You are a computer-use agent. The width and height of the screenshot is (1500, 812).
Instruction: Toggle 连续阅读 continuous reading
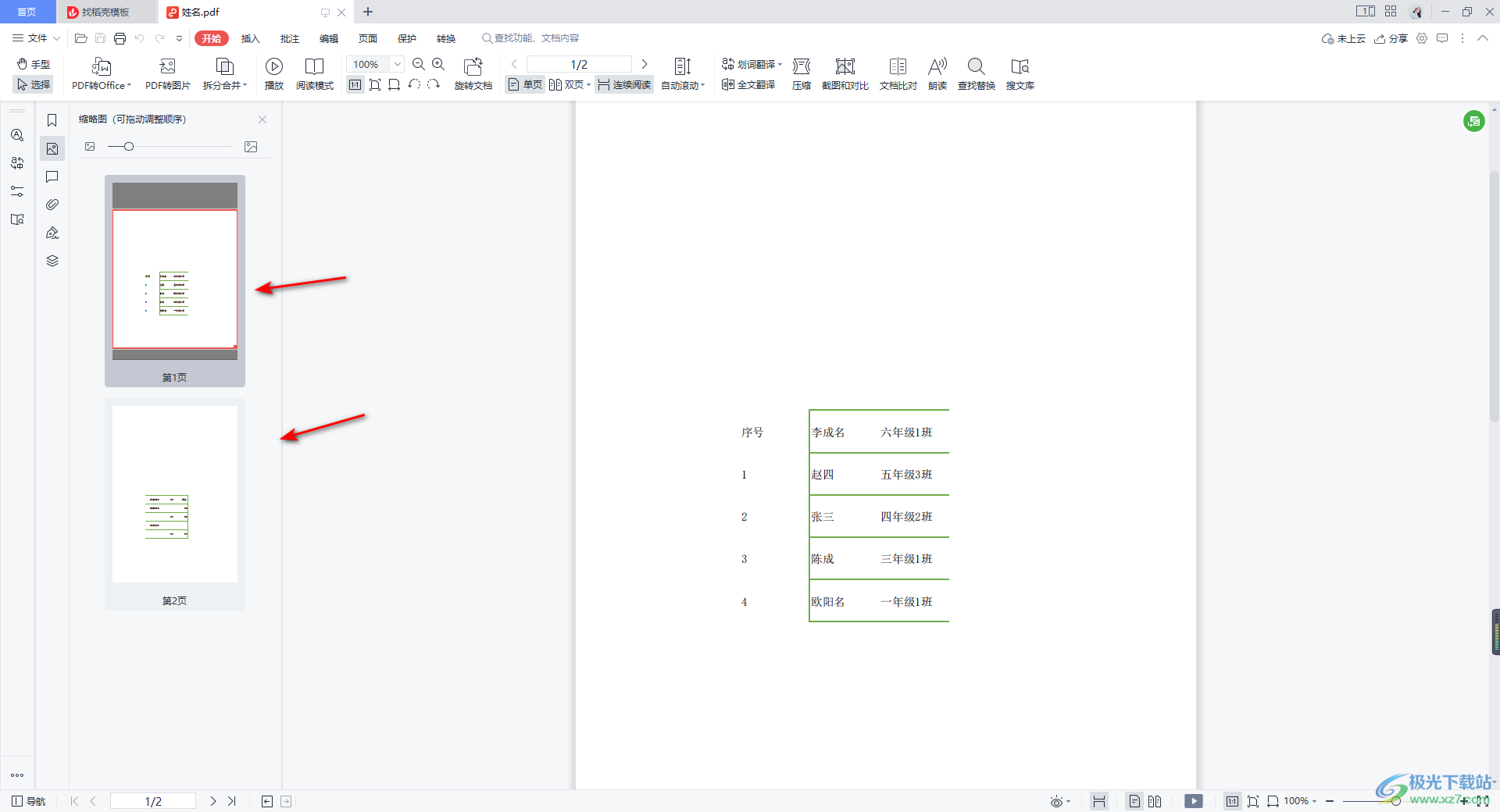pos(624,84)
